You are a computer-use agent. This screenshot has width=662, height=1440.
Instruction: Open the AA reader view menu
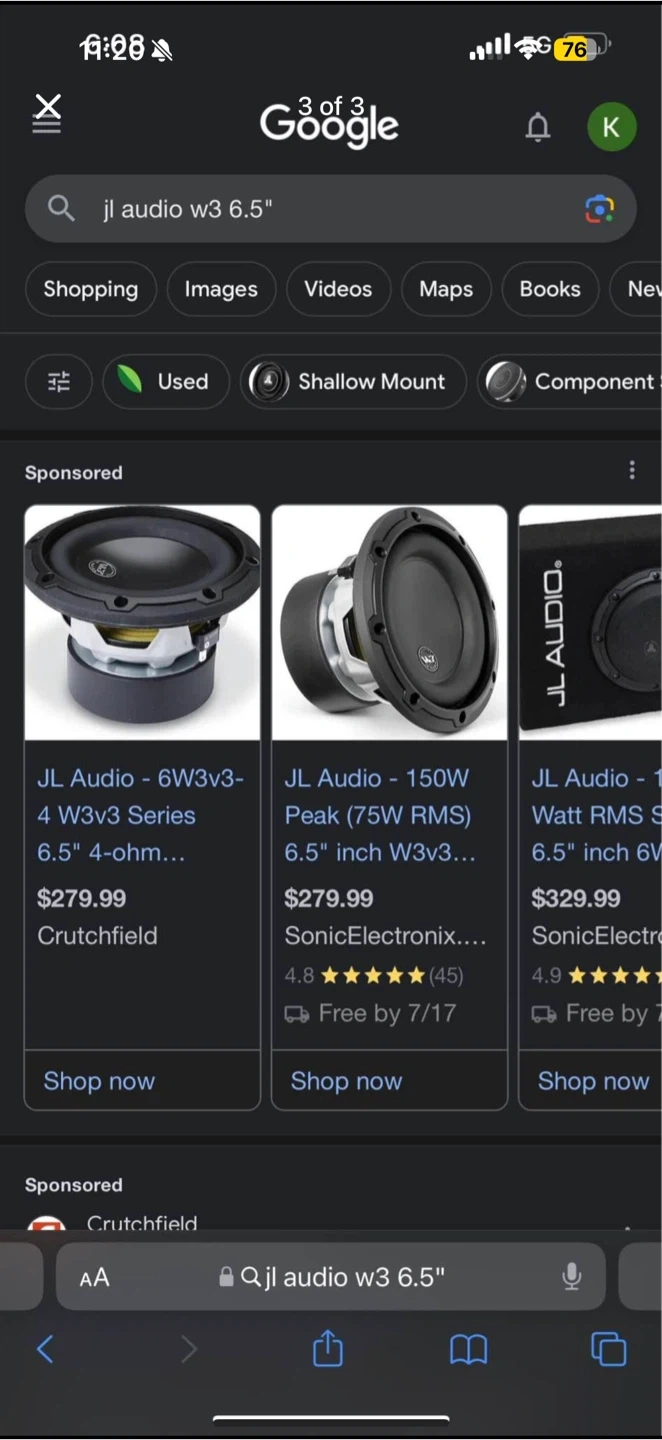pyautogui.click(x=94, y=1278)
